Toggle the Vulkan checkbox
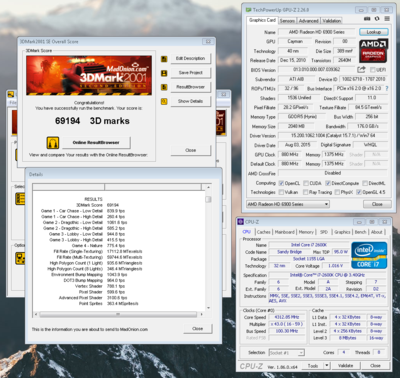The width and height of the screenshot is (400, 378). tap(281, 192)
